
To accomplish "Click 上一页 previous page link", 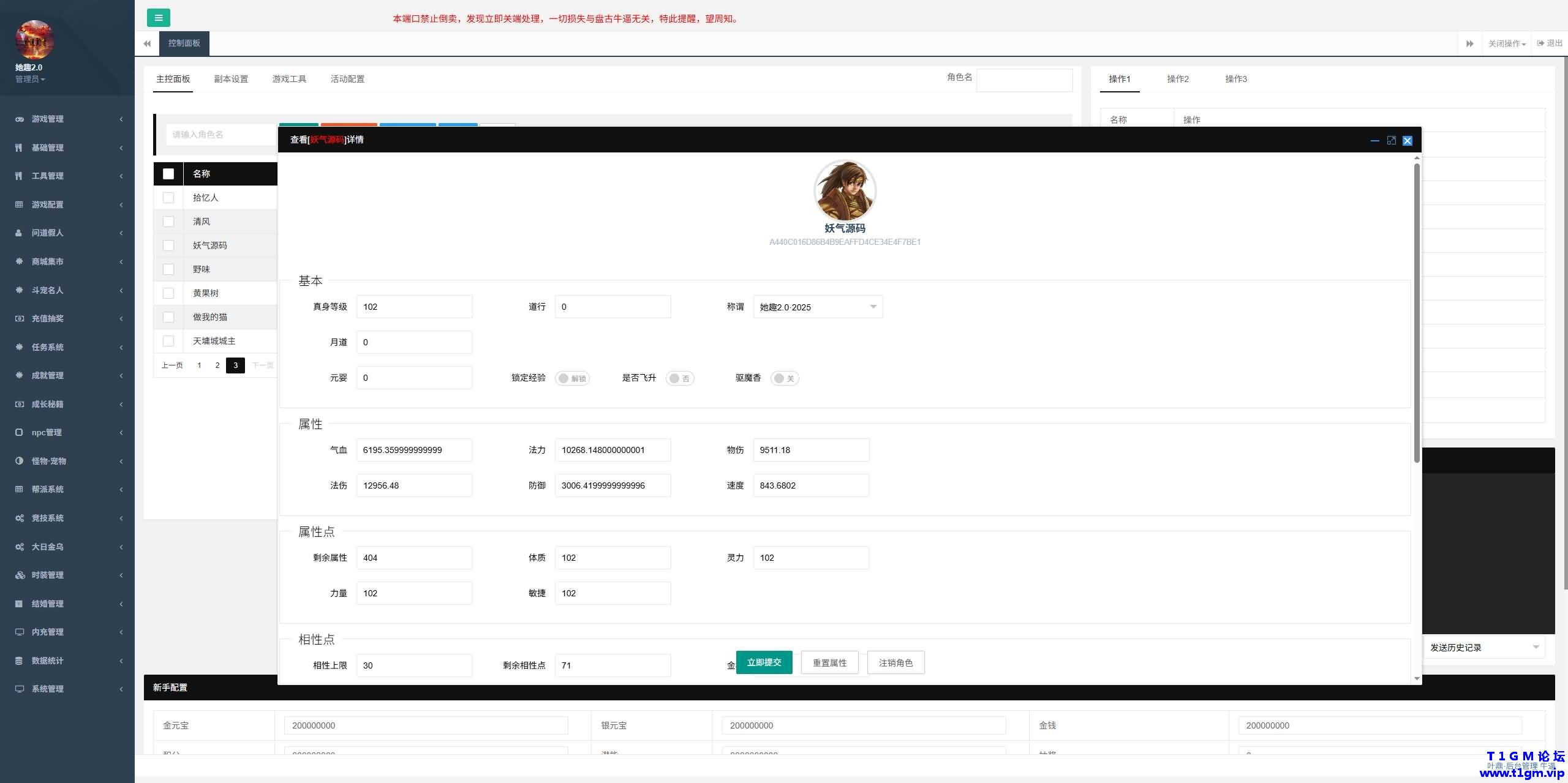I will pos(172,365).
